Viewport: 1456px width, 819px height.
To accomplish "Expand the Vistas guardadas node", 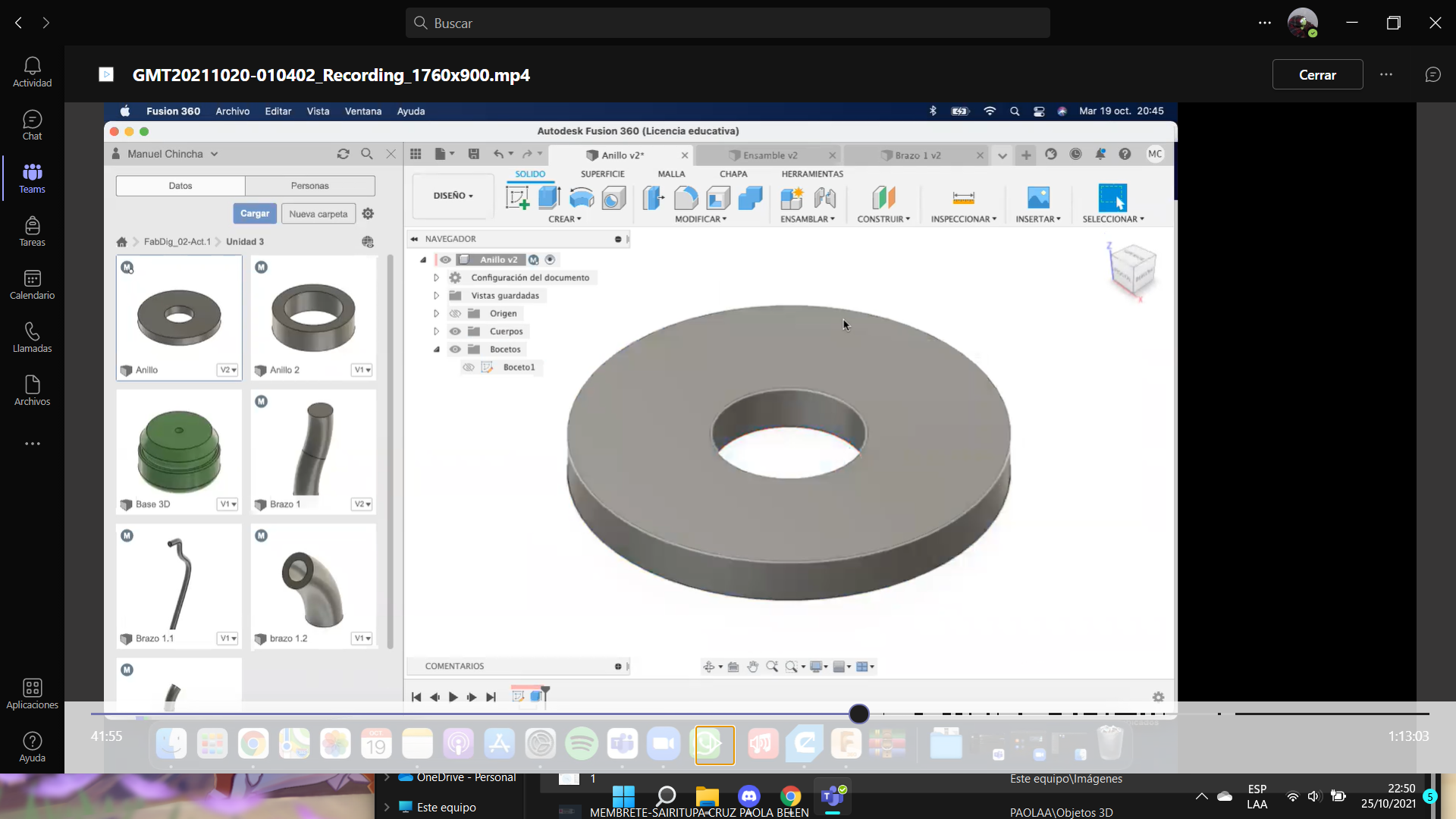I will pyautogui.click(x=436, y=296).
